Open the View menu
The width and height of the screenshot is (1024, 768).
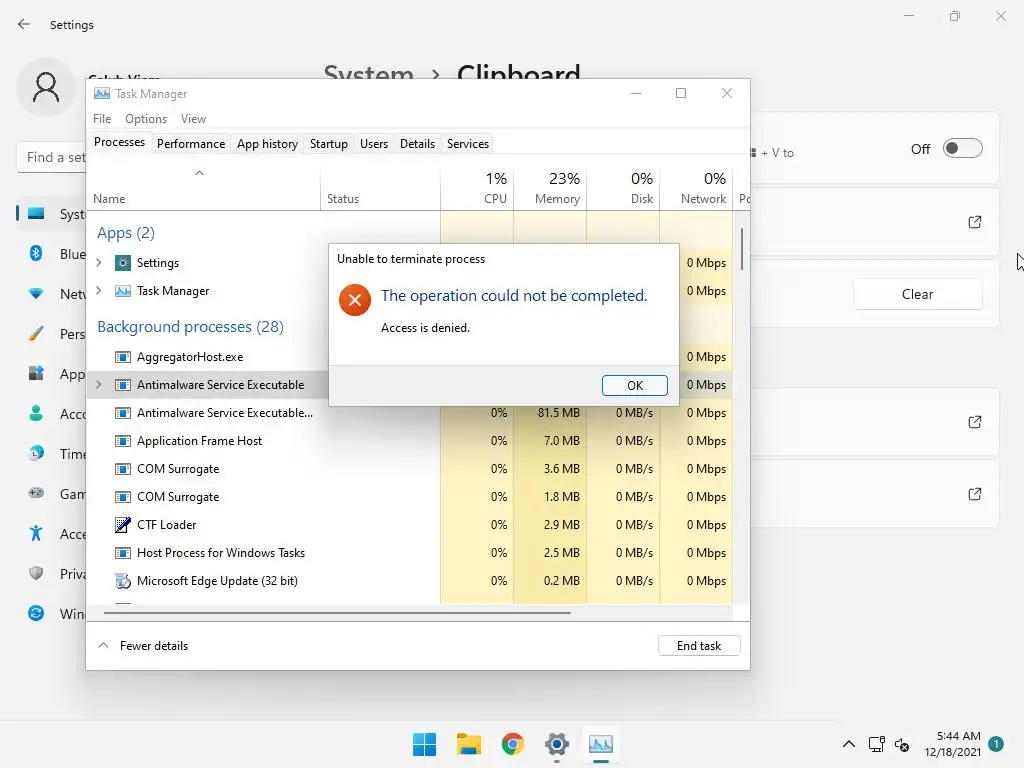(193, 119)
